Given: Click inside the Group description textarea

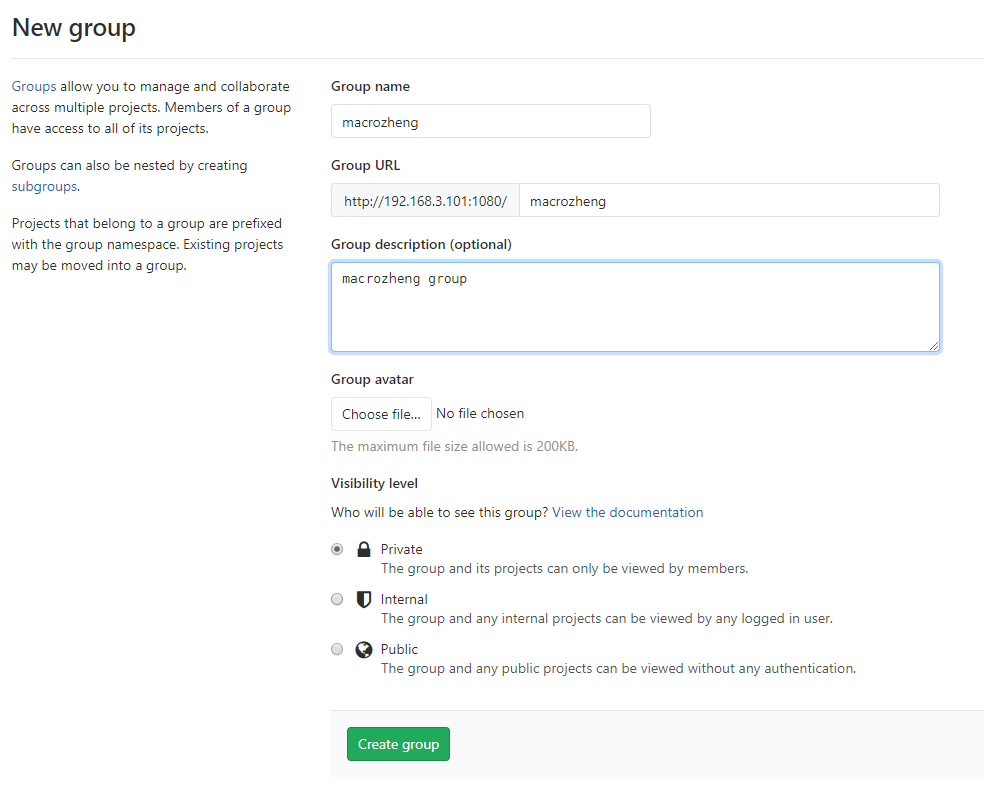Looking at the screenshot, I should [635, 307].
